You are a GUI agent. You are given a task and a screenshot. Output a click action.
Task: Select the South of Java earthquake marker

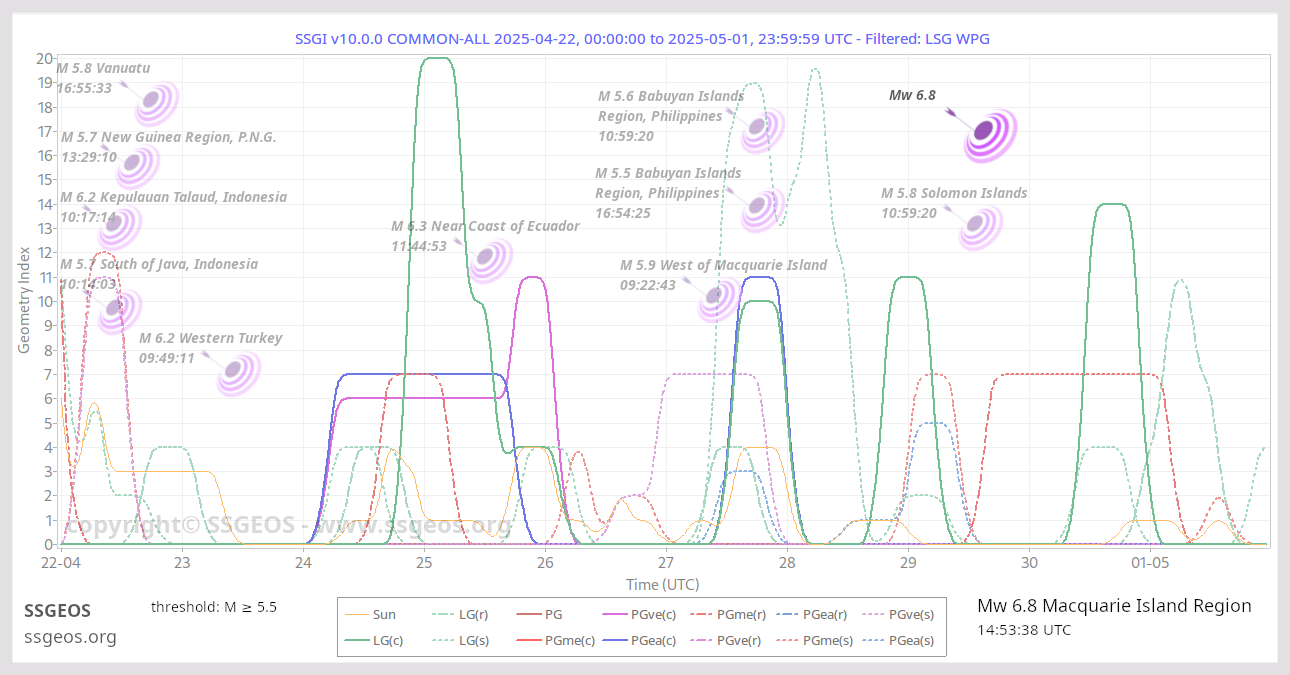(x=117, y=309)
